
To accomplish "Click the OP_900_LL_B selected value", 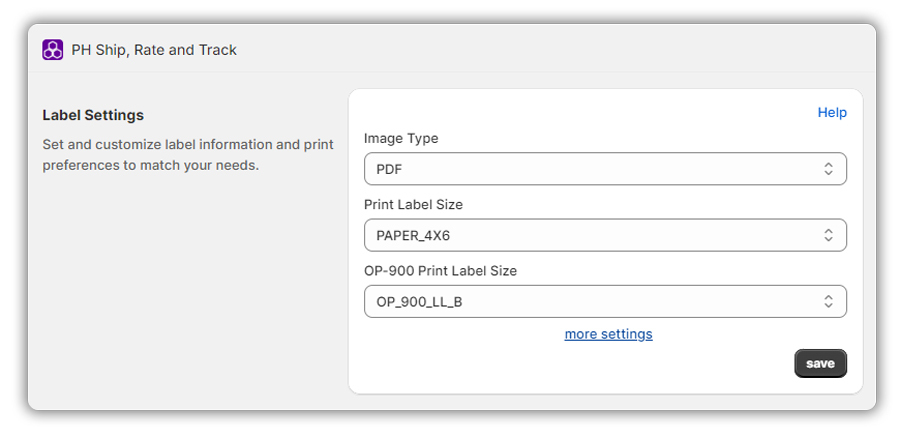I will (x=419, y=302).
